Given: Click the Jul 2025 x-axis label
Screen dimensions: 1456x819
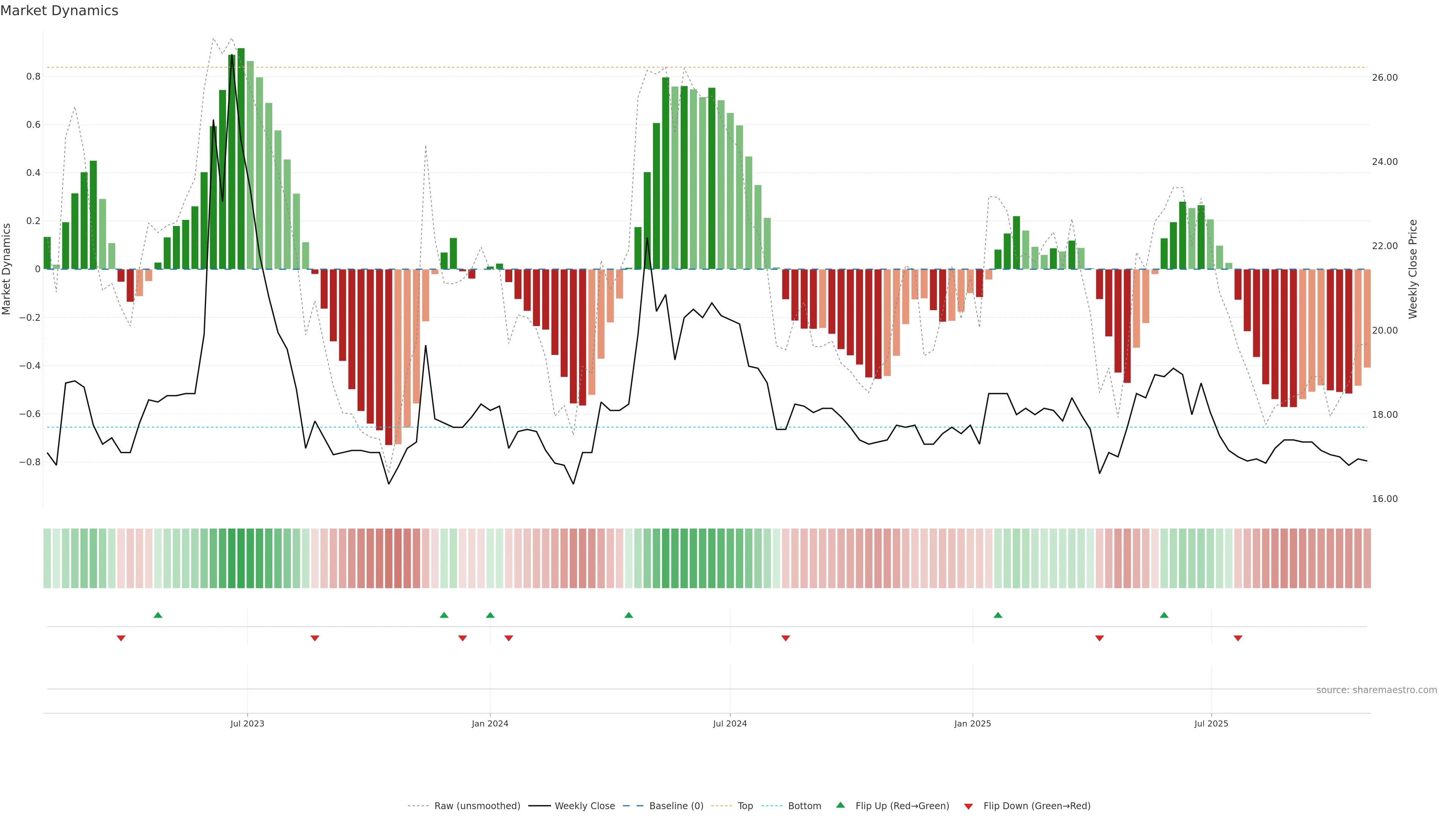Looking at the screenshot, I should tap(1211, 723).
